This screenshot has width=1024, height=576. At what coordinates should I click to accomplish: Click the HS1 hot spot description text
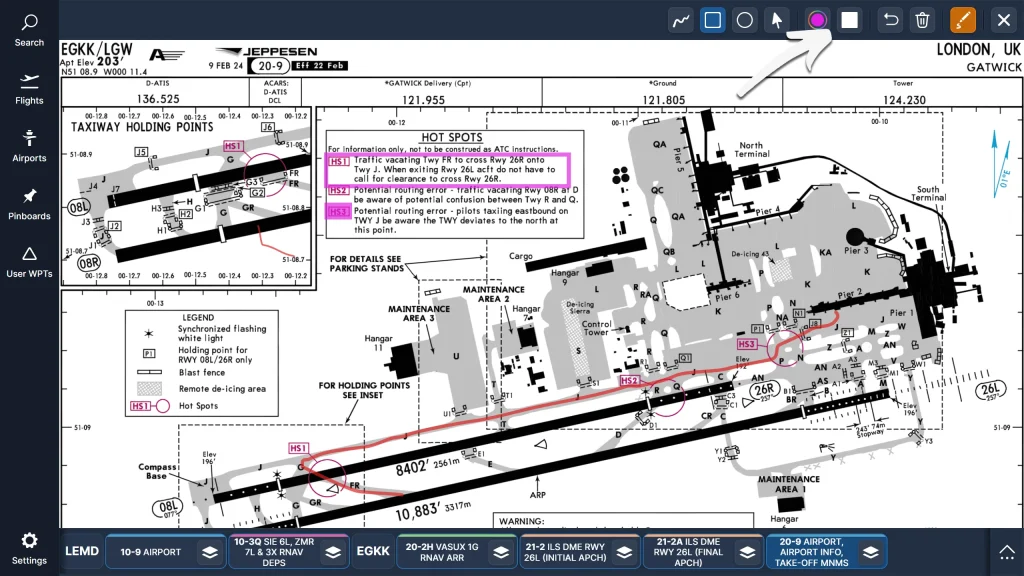coord(455,169)
